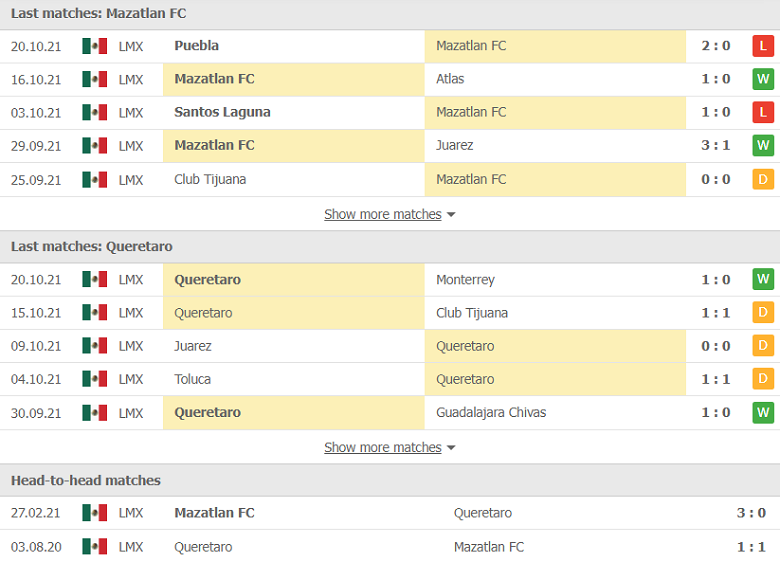Click Mexico flag in Mazatlan vs Atlas row
780x562 pixels.
pos(95,79)
